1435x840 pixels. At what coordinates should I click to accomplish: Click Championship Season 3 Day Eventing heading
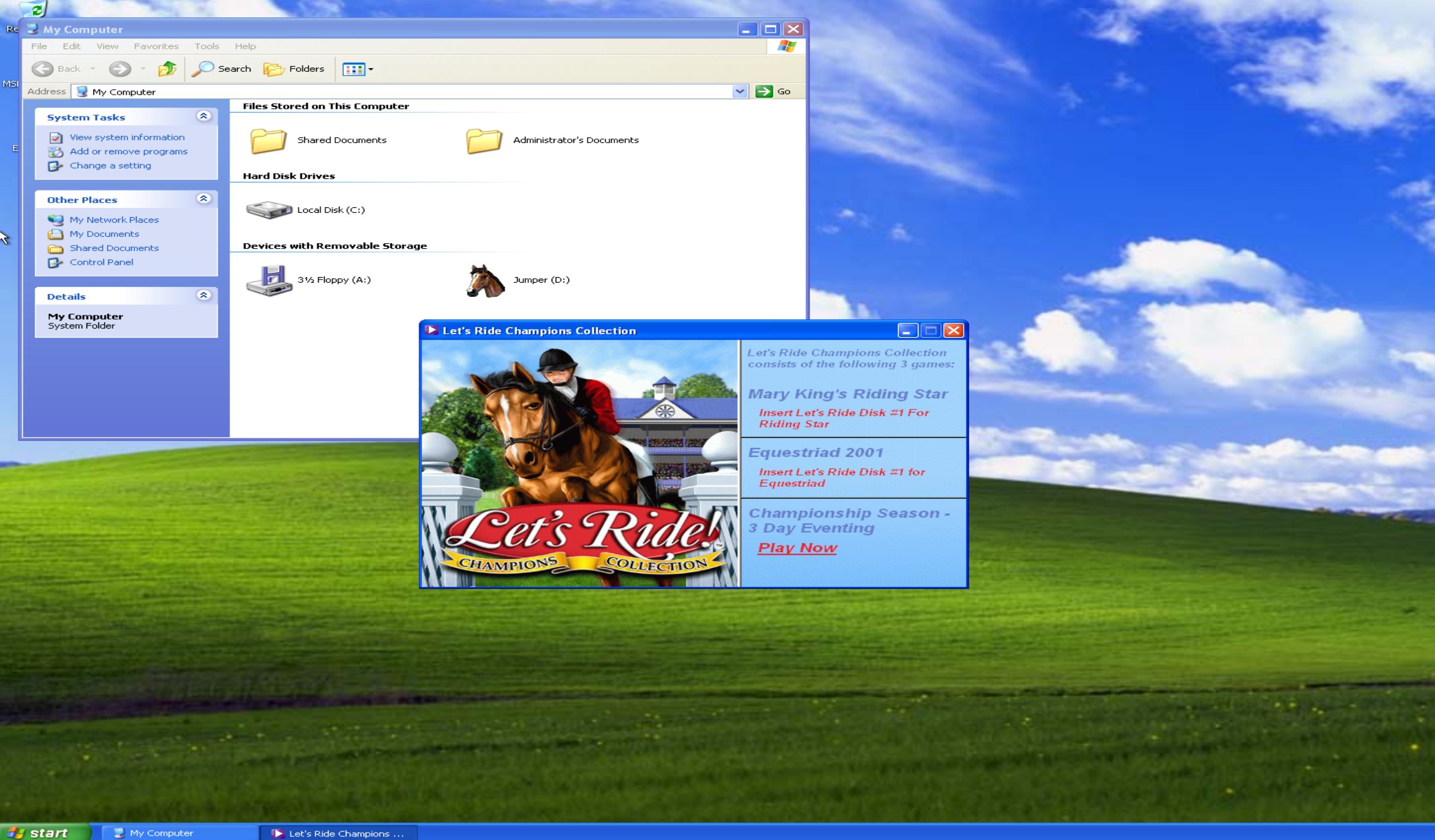[849, 521]
